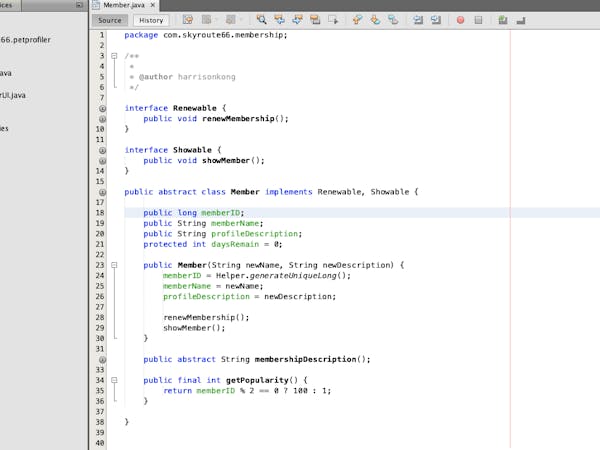The image size is (600, 450).
Task: Click the Last Edit toolbar icon
Action: click(x=188, y=20)
